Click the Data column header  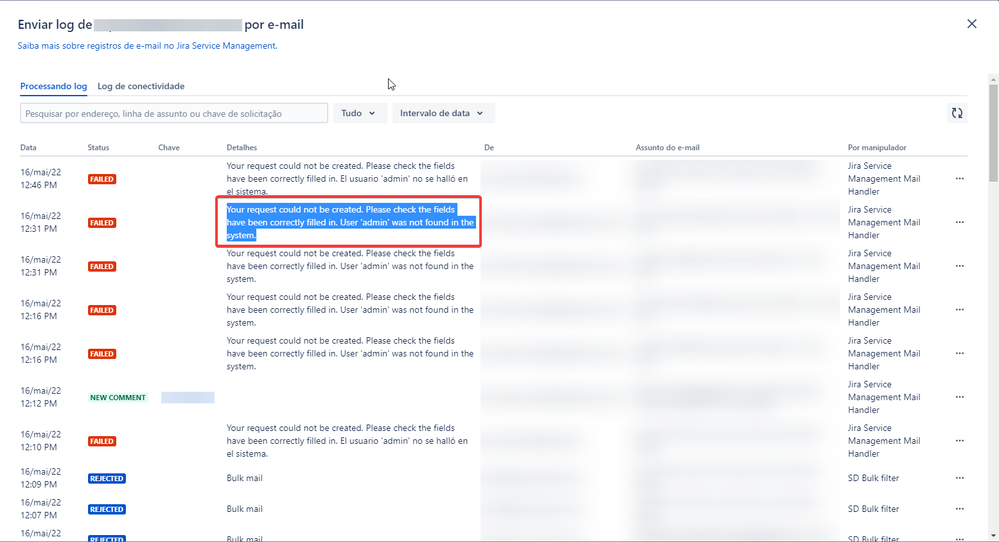pyautogui.click(x=28, y=148)
